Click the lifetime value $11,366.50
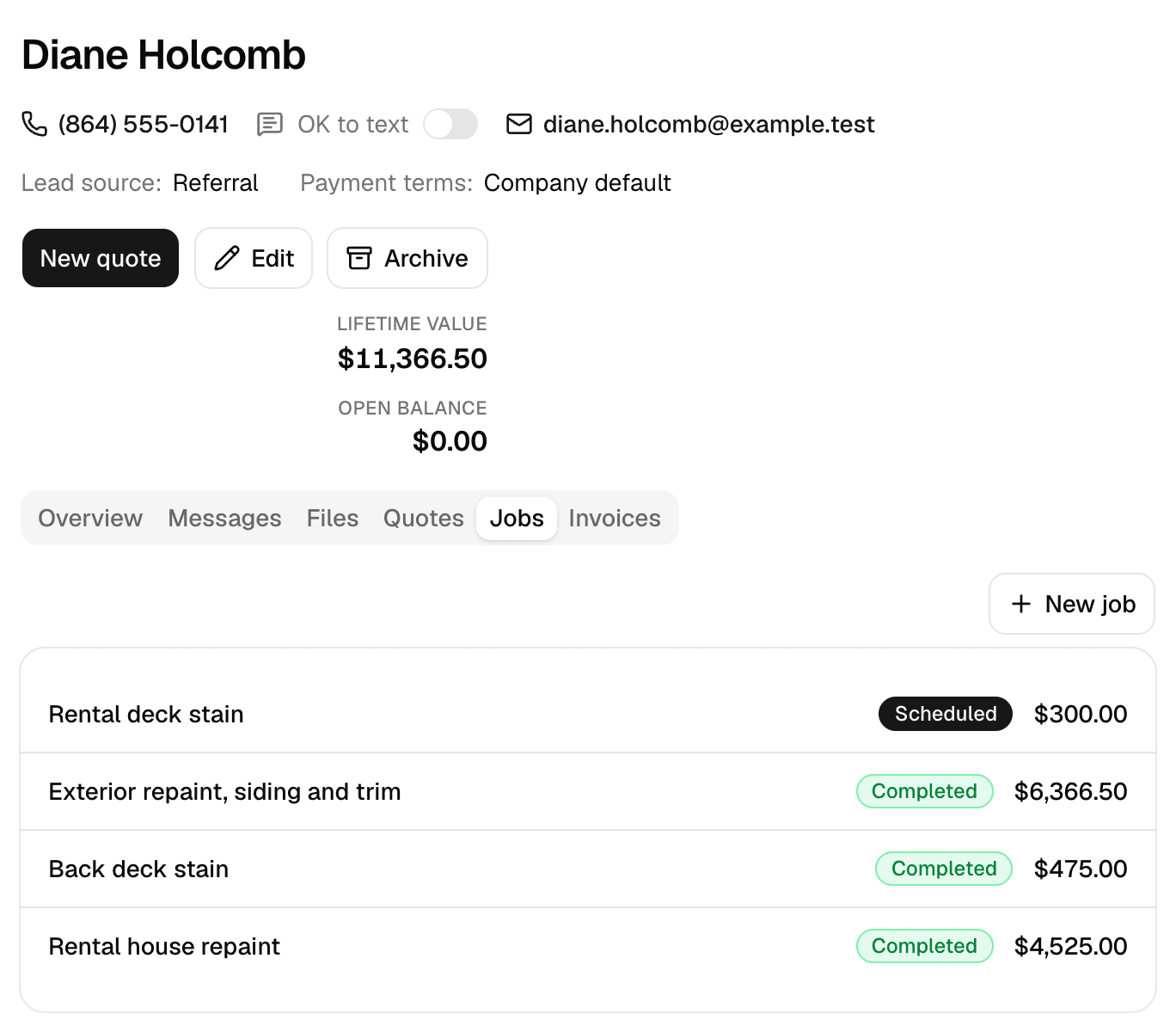 click(x=413, y=359)
